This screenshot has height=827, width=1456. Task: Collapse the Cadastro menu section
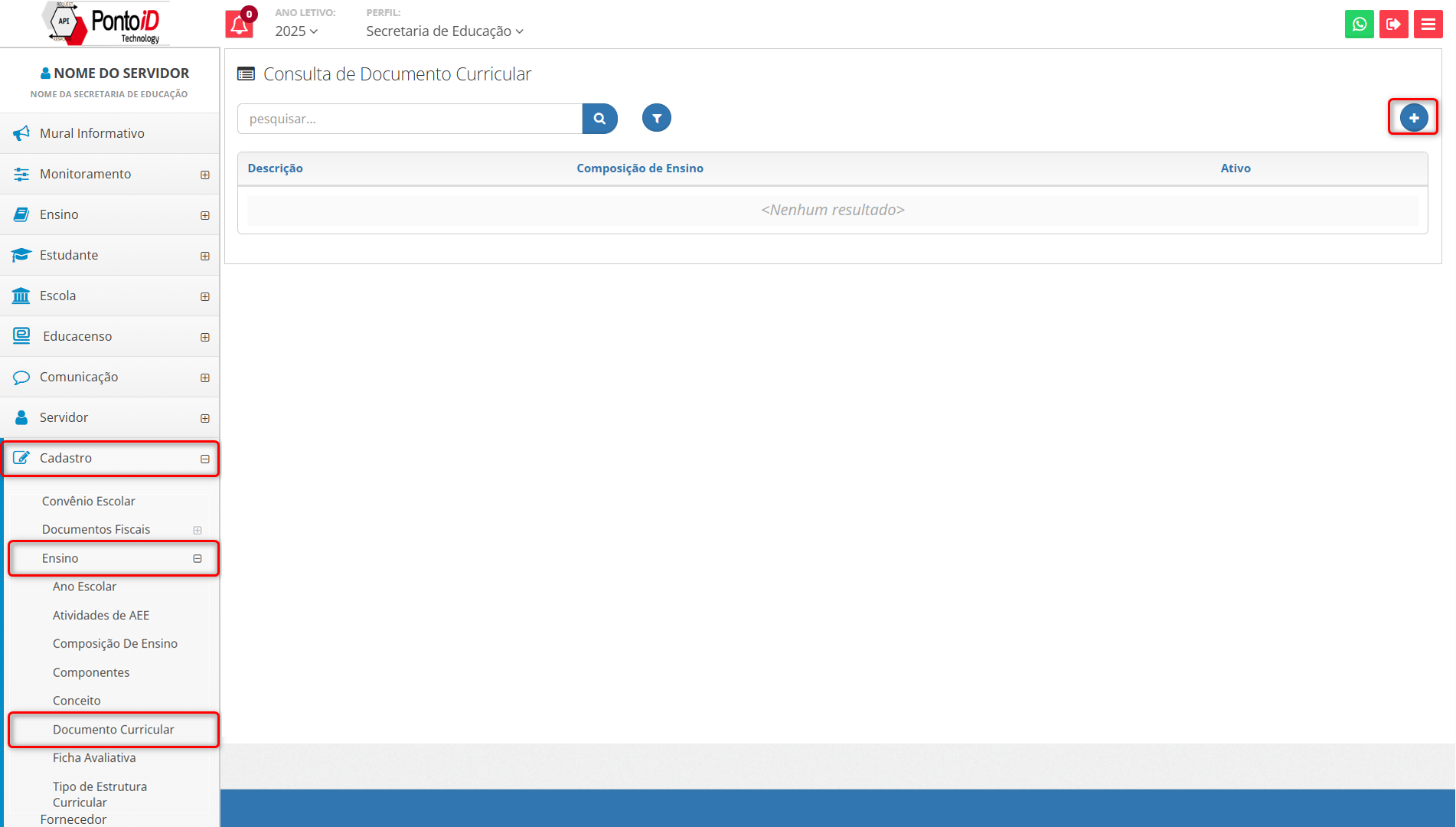204,459
